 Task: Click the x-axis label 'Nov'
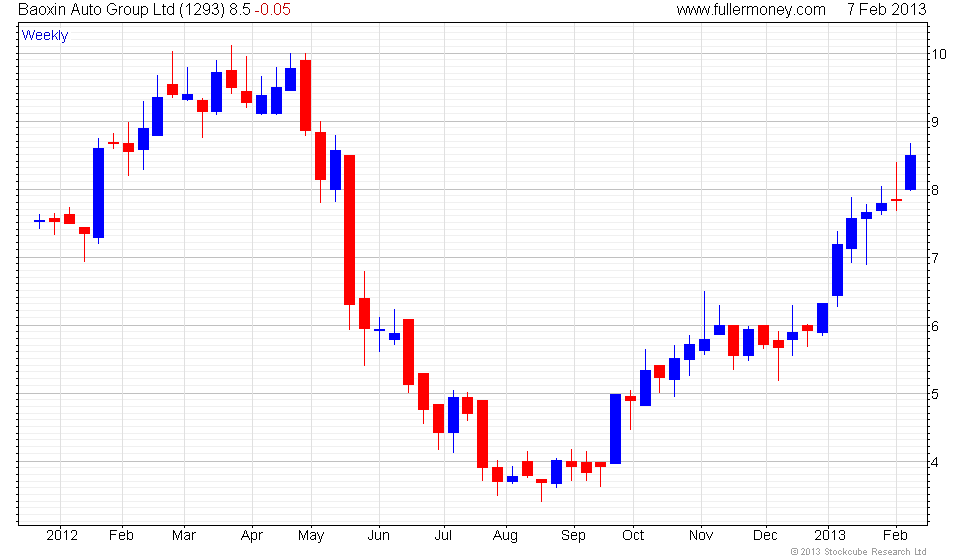(x=701, y=535)
